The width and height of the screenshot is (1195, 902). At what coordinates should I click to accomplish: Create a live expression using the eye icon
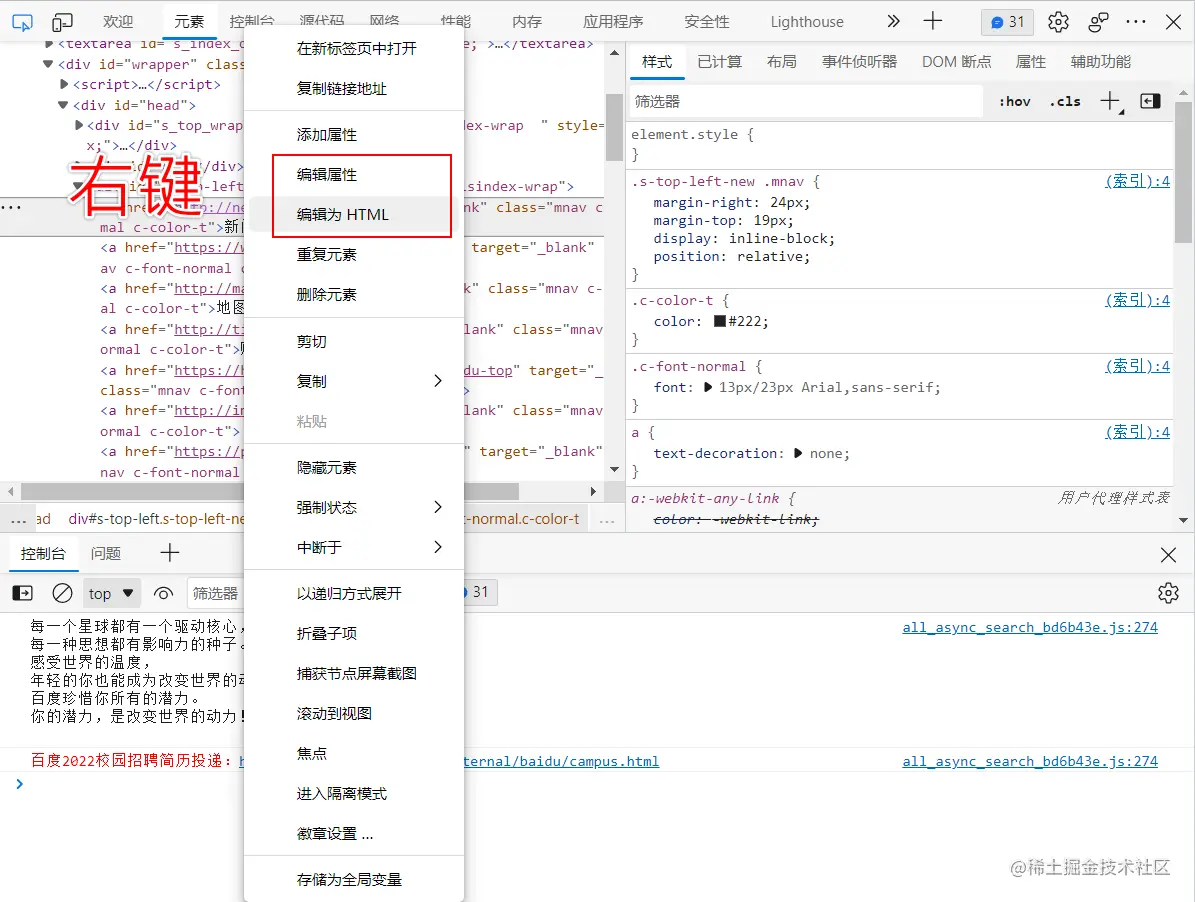pyautogui.click(x=164, y=592)
